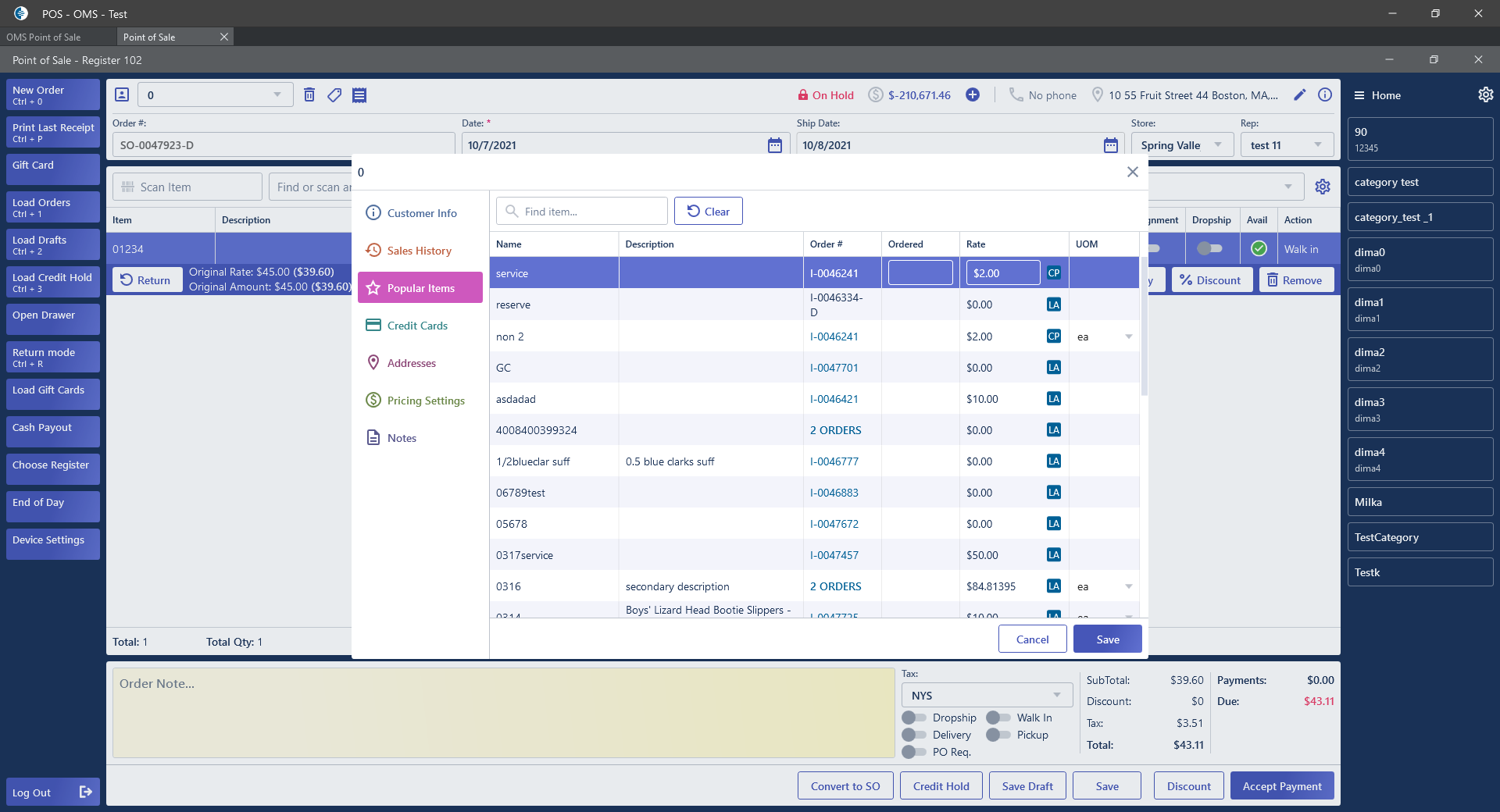Open the Ship Date calendar picker
1500x812 pixels.
[x=1110, y=145]
